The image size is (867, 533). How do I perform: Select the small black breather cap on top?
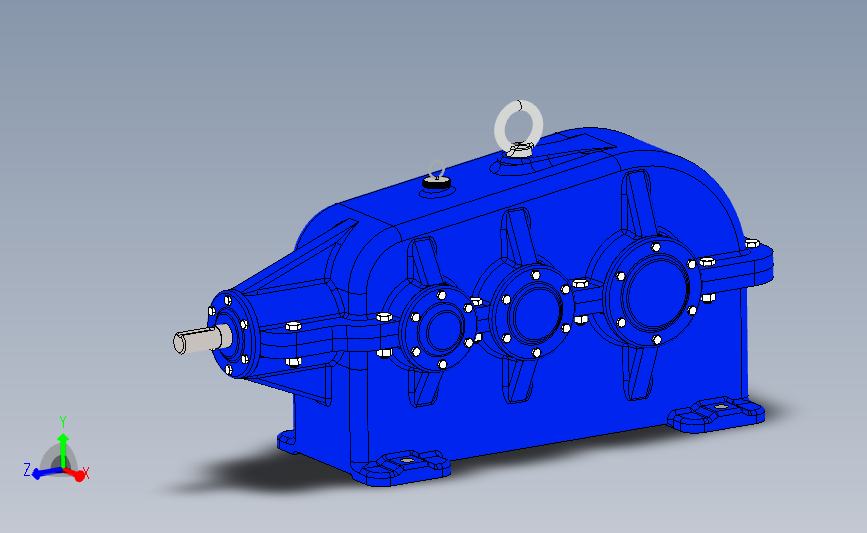coord(437,182)
